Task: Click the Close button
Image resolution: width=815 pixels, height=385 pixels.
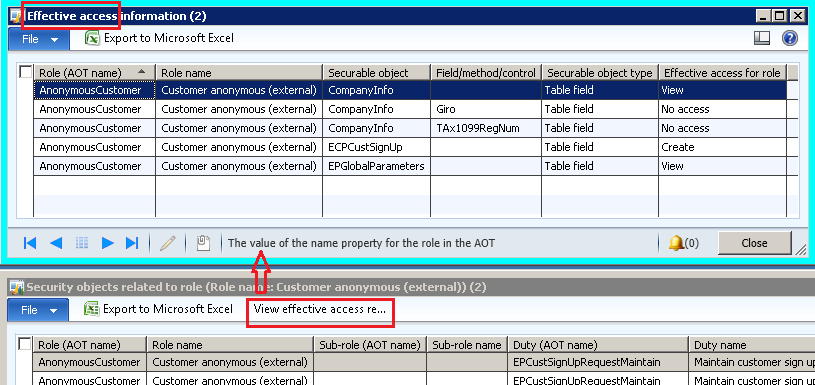Action: 754,243
